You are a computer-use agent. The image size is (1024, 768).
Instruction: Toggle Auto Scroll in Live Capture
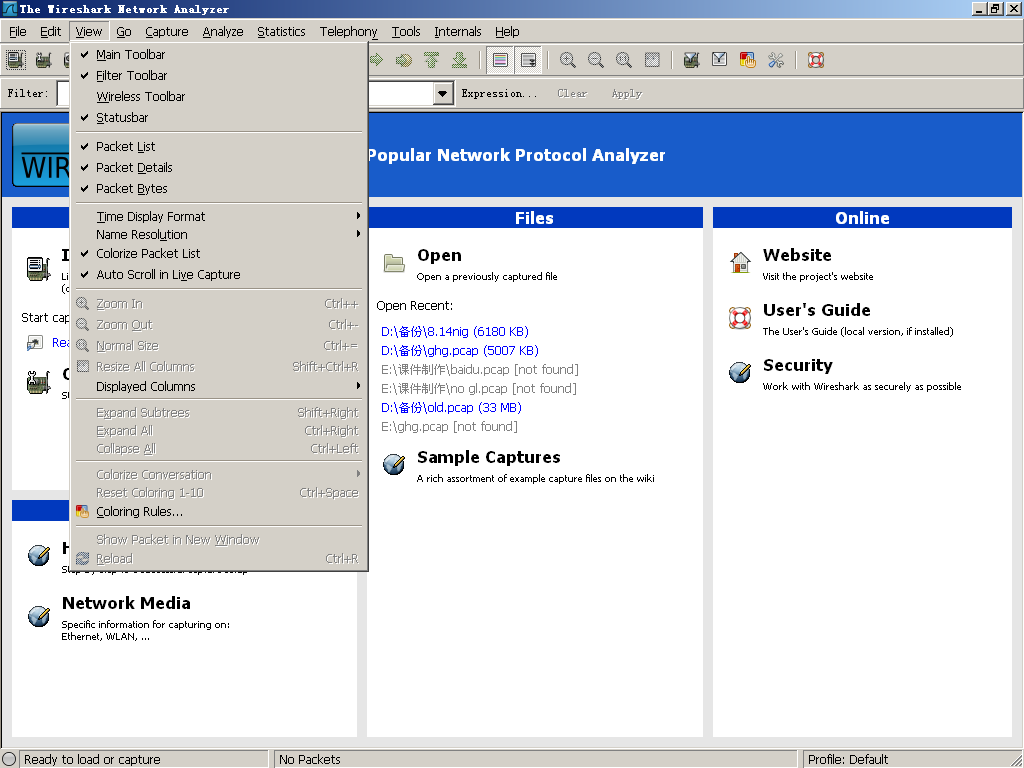(219, 274)
